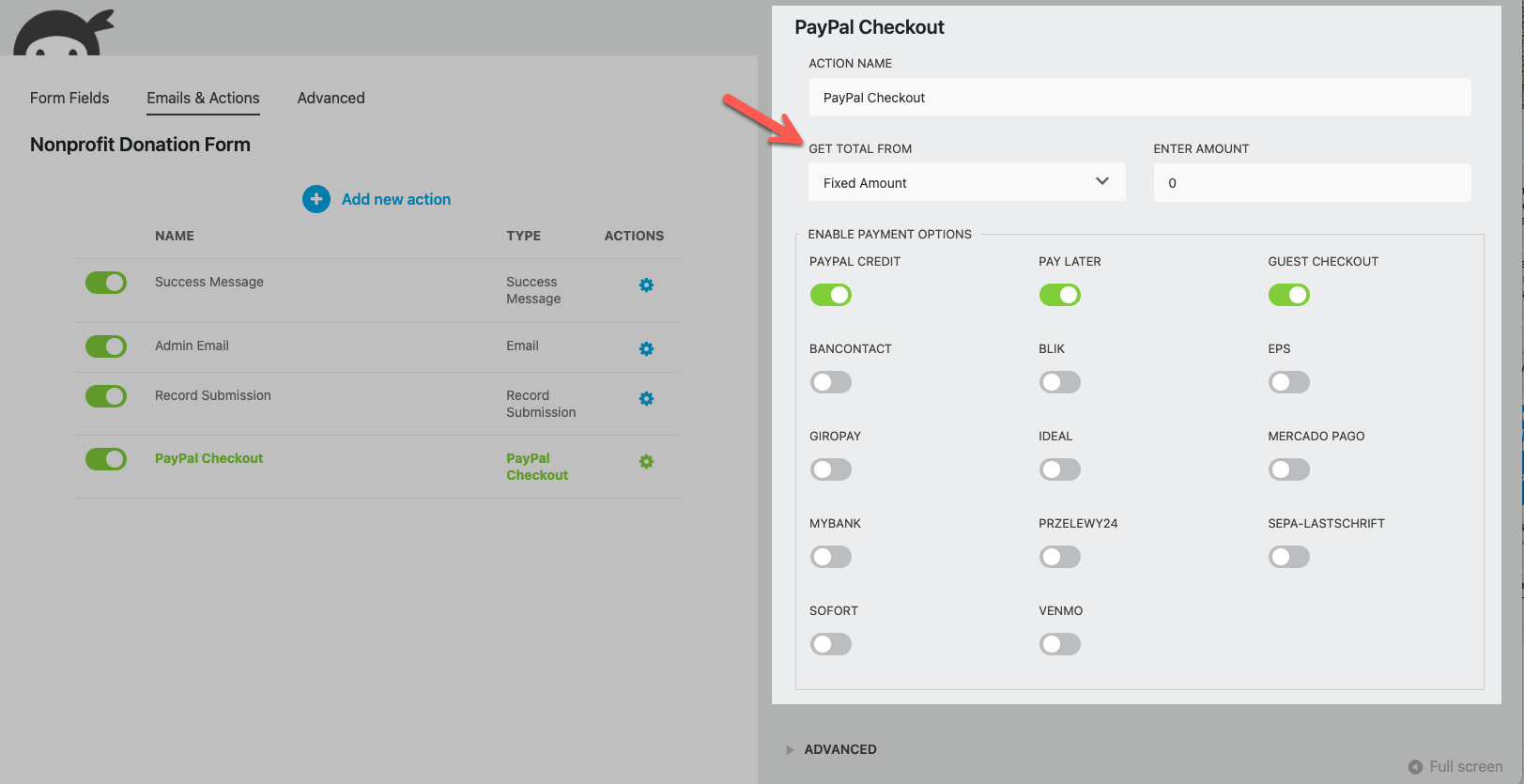Click the Full screen icon

[x=1415, y=767]
